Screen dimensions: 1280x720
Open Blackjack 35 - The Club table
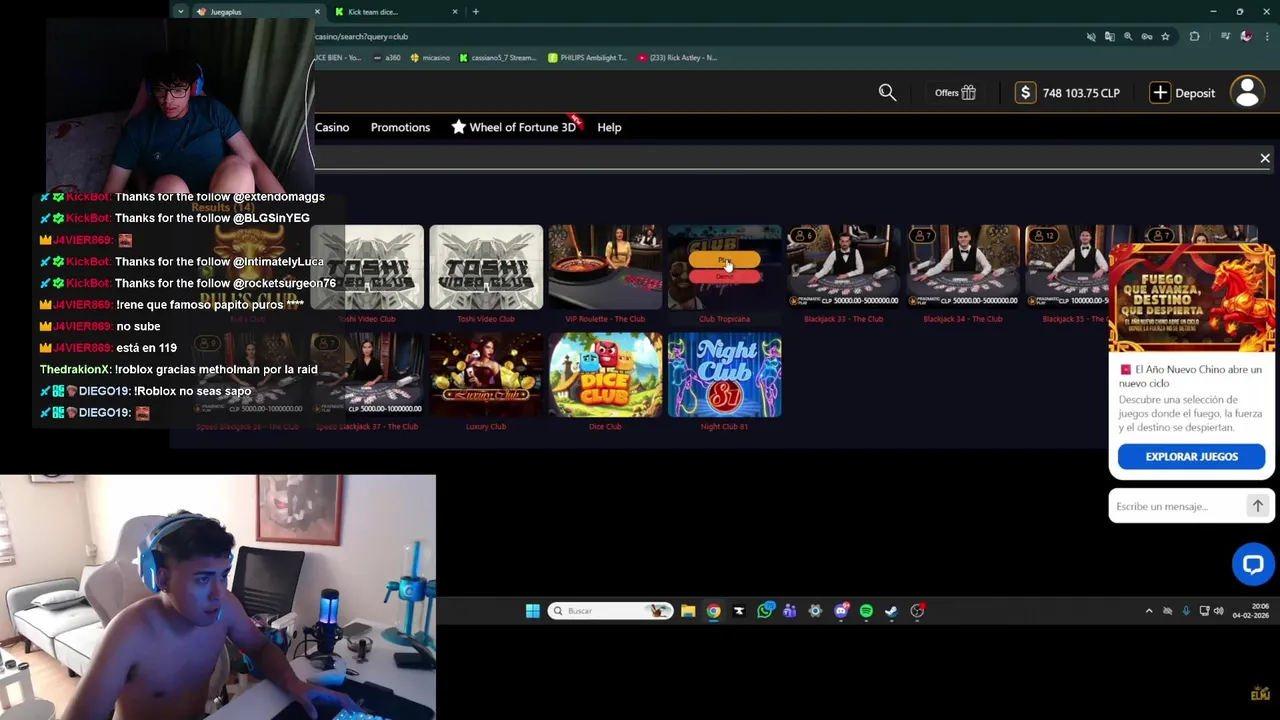click(x=1067, y=267)
